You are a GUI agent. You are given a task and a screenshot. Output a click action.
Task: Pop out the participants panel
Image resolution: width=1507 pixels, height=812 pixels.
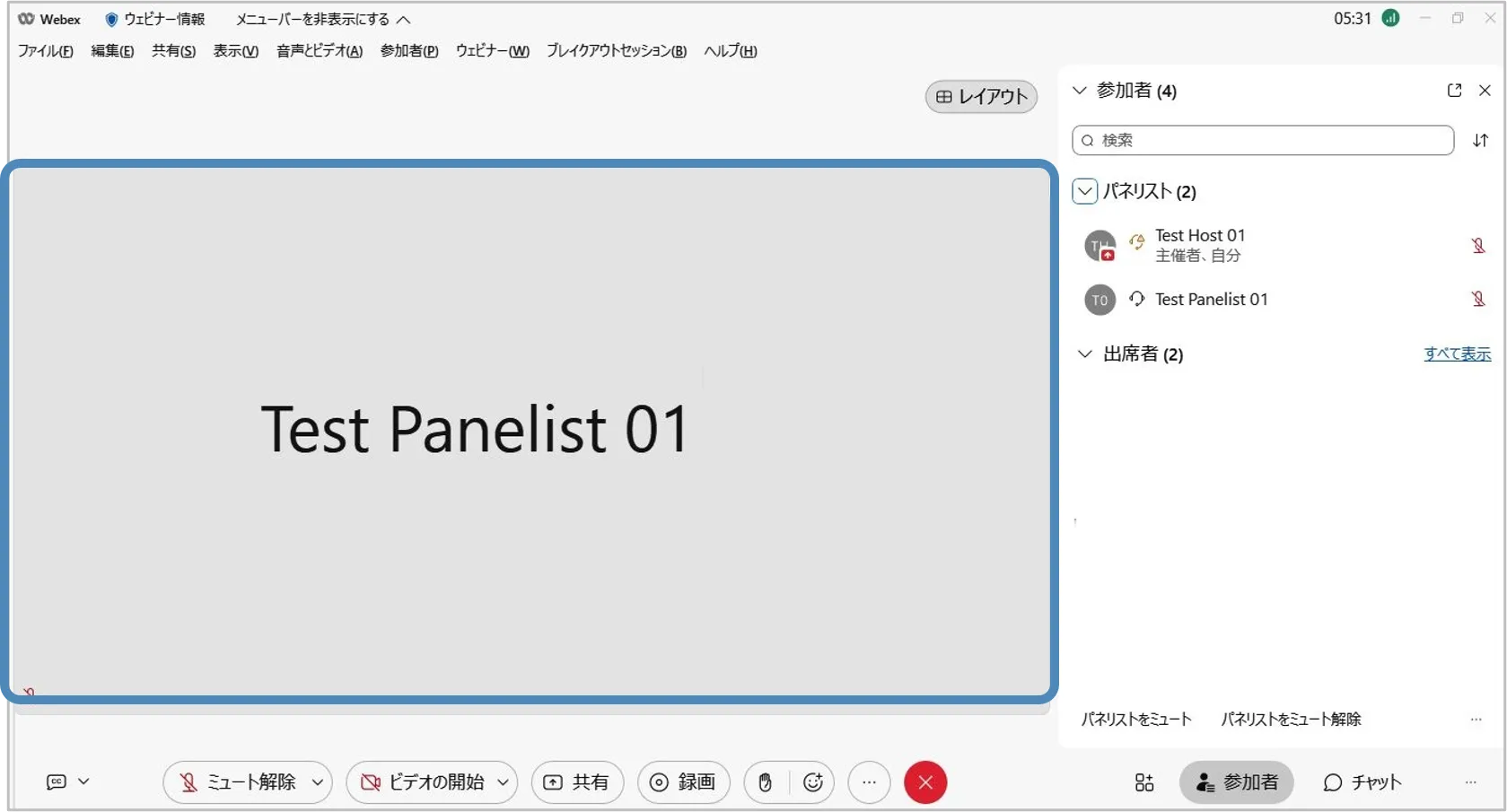pos(1454,91)
